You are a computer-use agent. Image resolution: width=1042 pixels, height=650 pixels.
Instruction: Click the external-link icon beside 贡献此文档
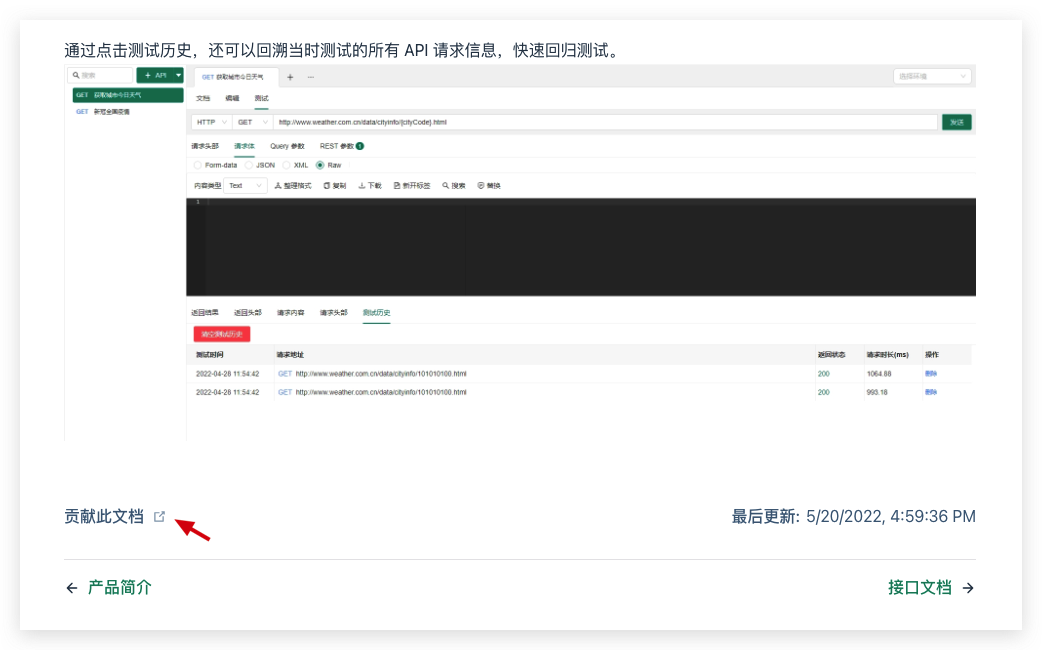(159, 516)
